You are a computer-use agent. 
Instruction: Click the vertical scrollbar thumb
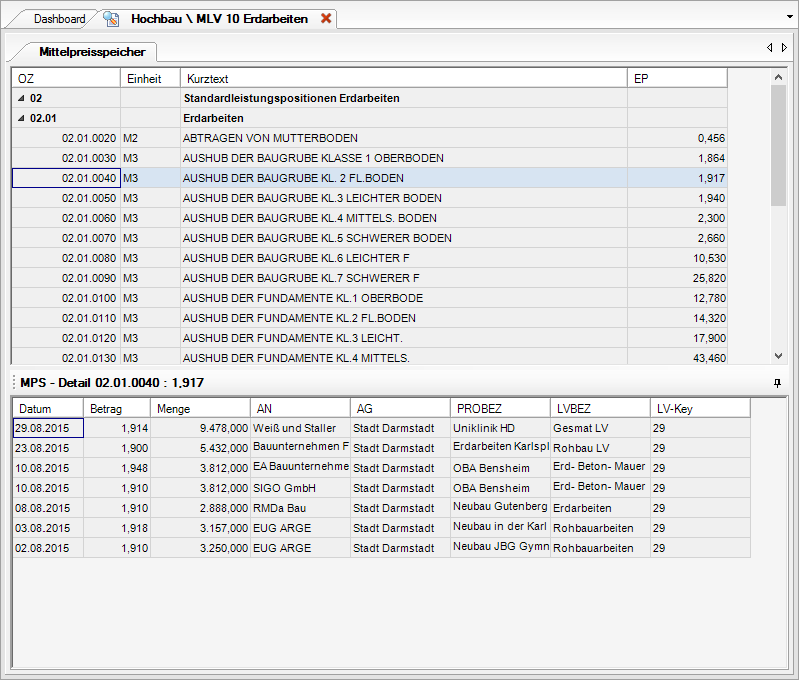[778, 145]
